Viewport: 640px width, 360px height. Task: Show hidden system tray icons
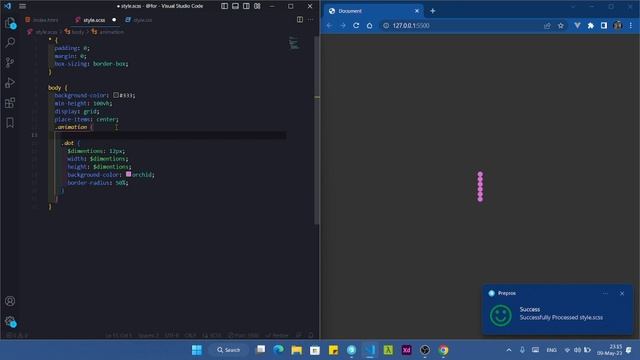(509, 350)
